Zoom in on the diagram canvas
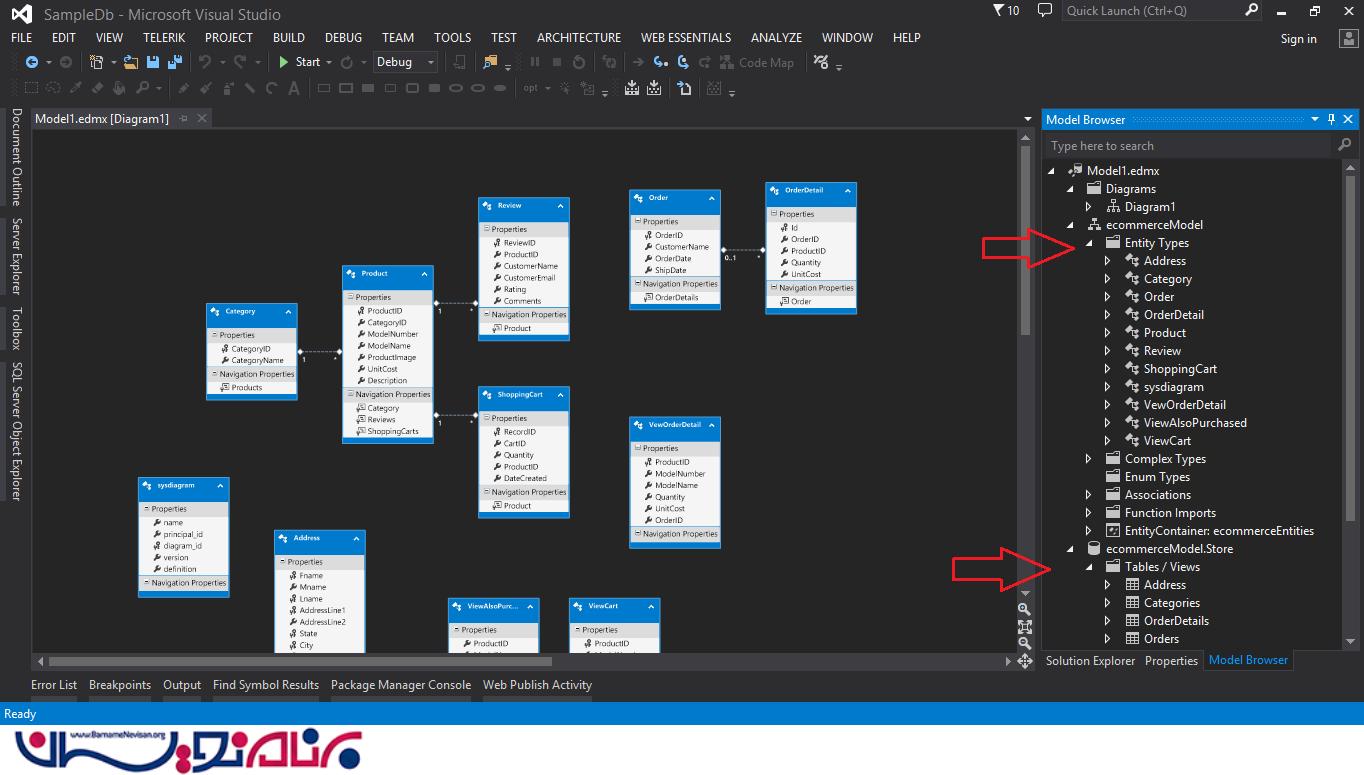Image resolution: width=1364 pixels, height=775 pixels. click(1024, 609)
